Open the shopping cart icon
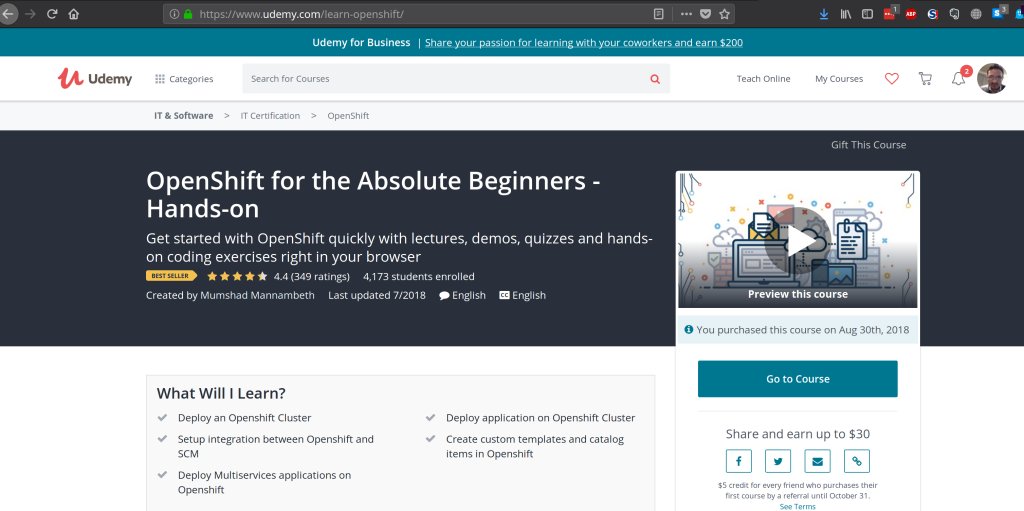The image size is (1024, 511). (x=925, y=78)
